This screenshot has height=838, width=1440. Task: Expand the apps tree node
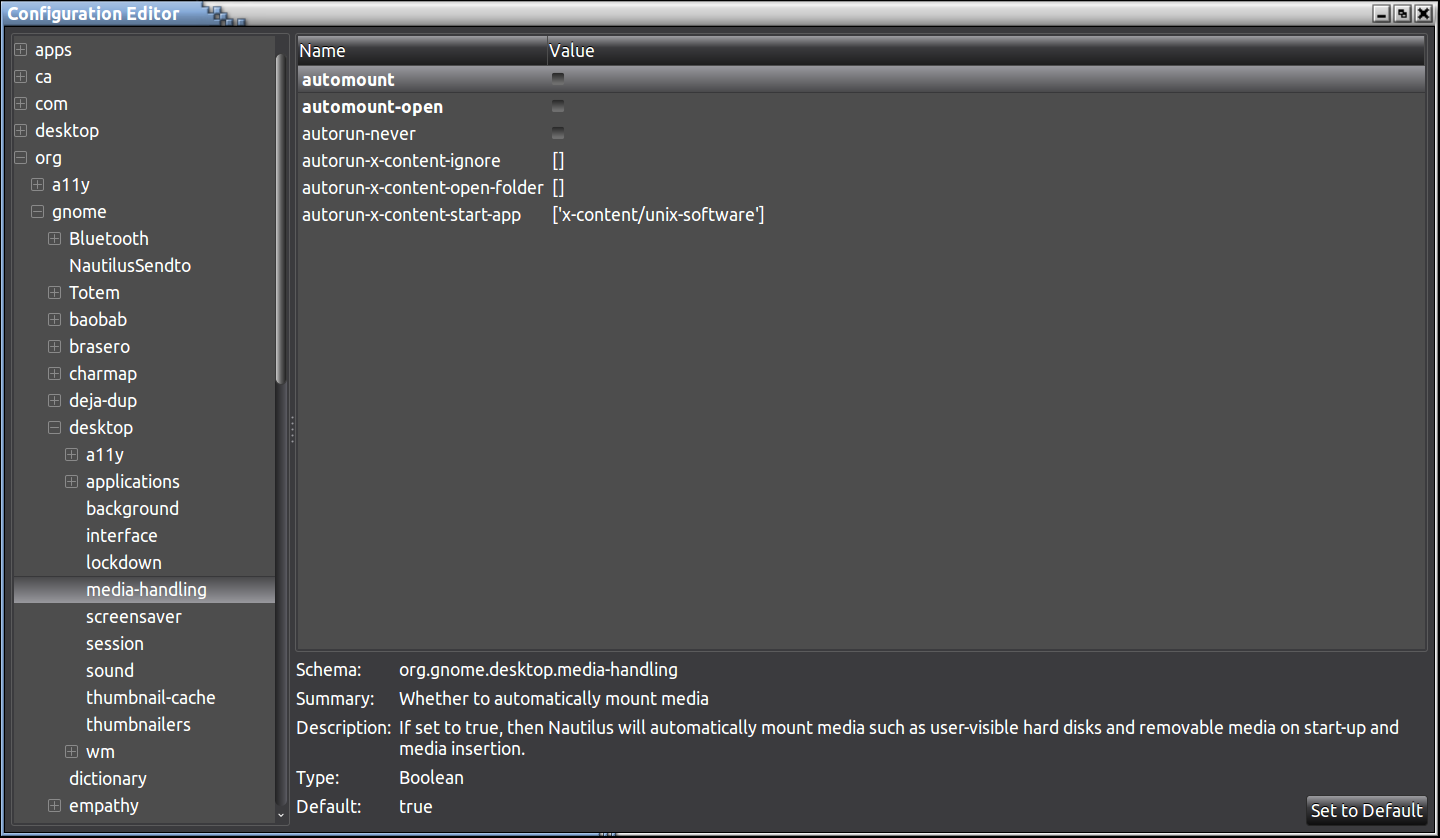tap(20, 49)
